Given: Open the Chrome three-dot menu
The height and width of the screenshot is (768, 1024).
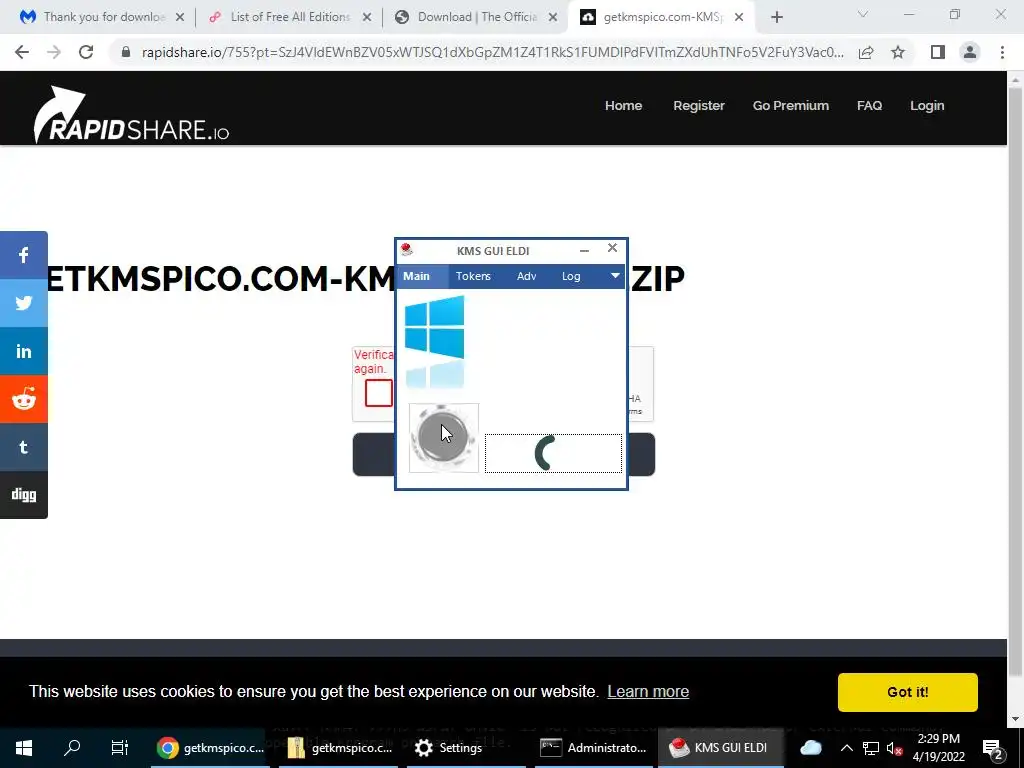Looking at the screenshot, I should (x=1002, y=52).
